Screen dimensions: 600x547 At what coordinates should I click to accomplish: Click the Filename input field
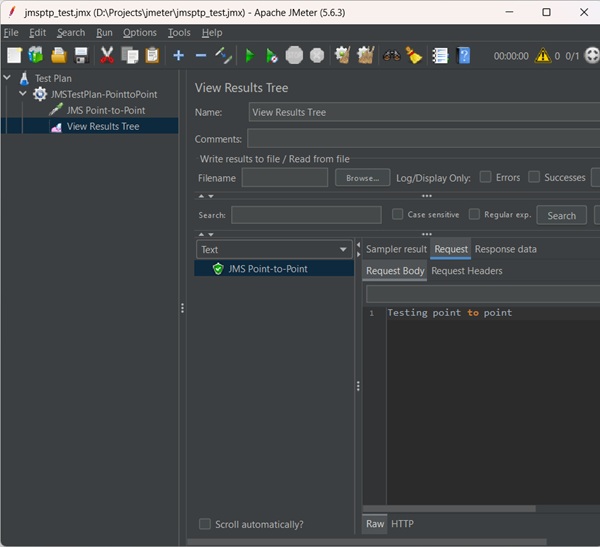pos(285,178)
